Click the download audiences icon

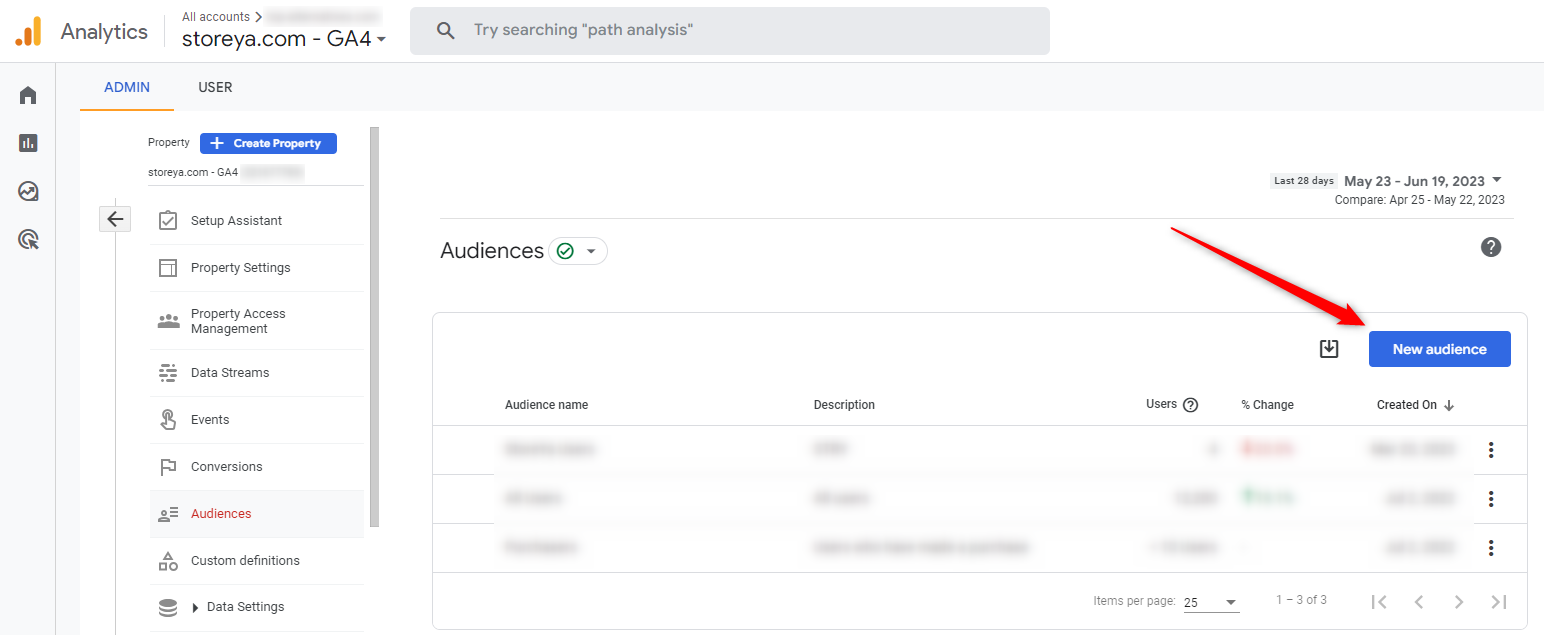pyautogui.click(x=1328, y=349)
